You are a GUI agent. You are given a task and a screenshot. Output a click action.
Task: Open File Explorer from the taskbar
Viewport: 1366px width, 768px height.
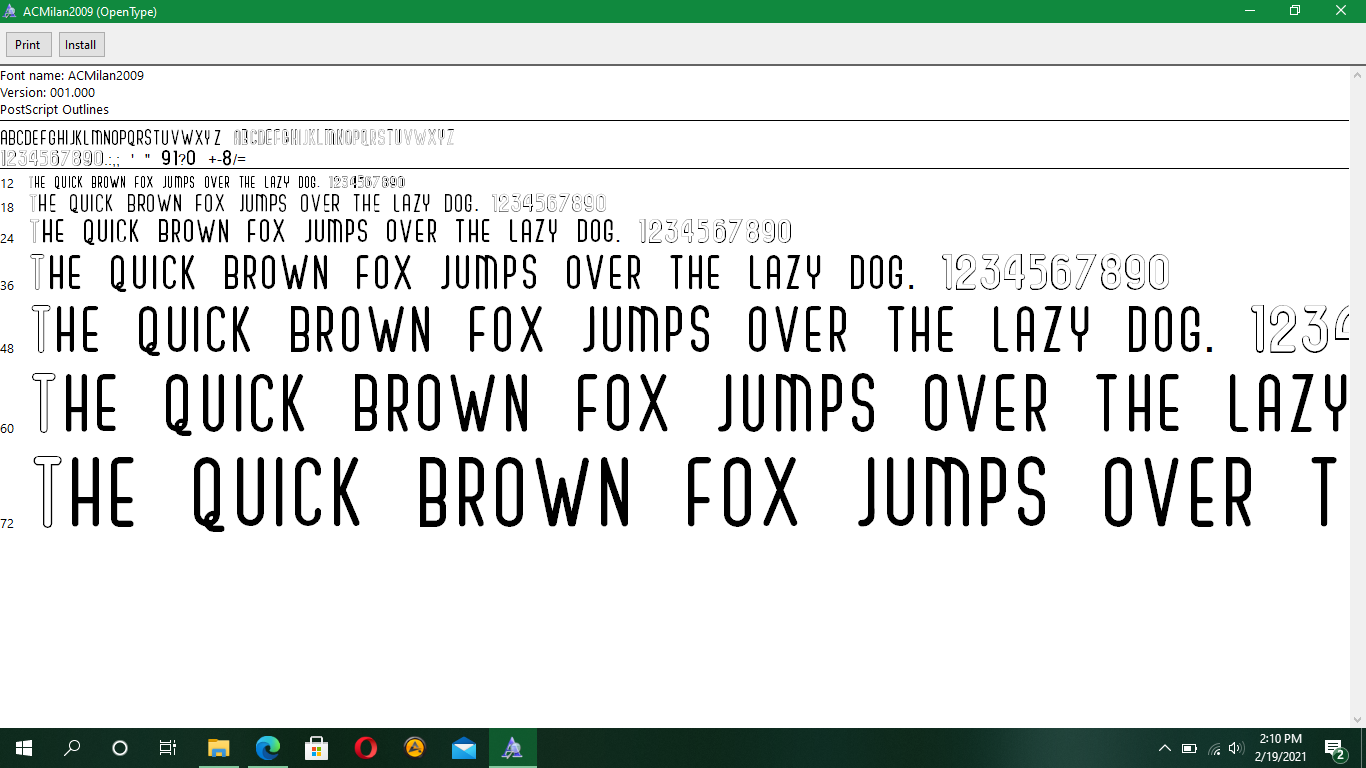[x=217, y=747]
